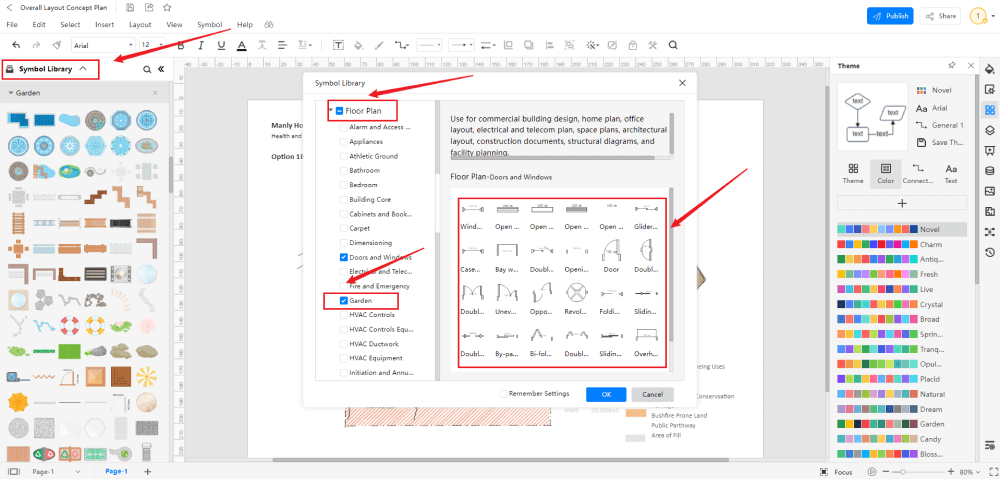Check the Bathroom checkbox
1000x480 pixels.
point(344,170)
